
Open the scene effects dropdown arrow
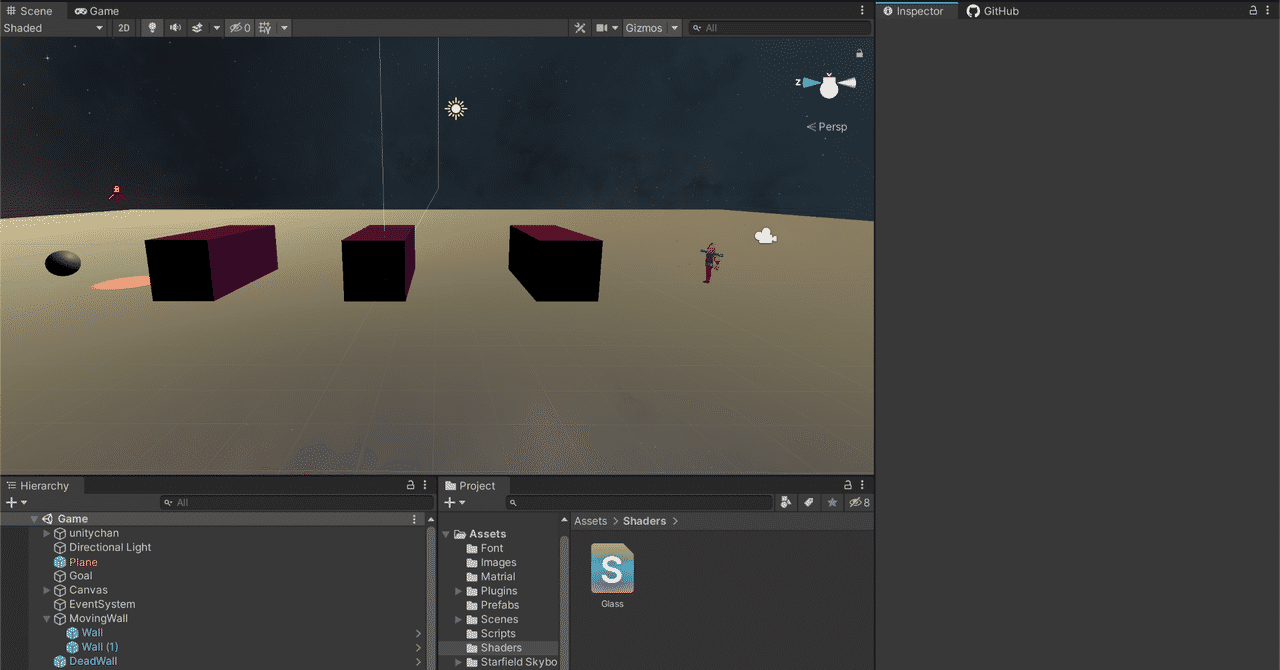[x=216, y=28]
